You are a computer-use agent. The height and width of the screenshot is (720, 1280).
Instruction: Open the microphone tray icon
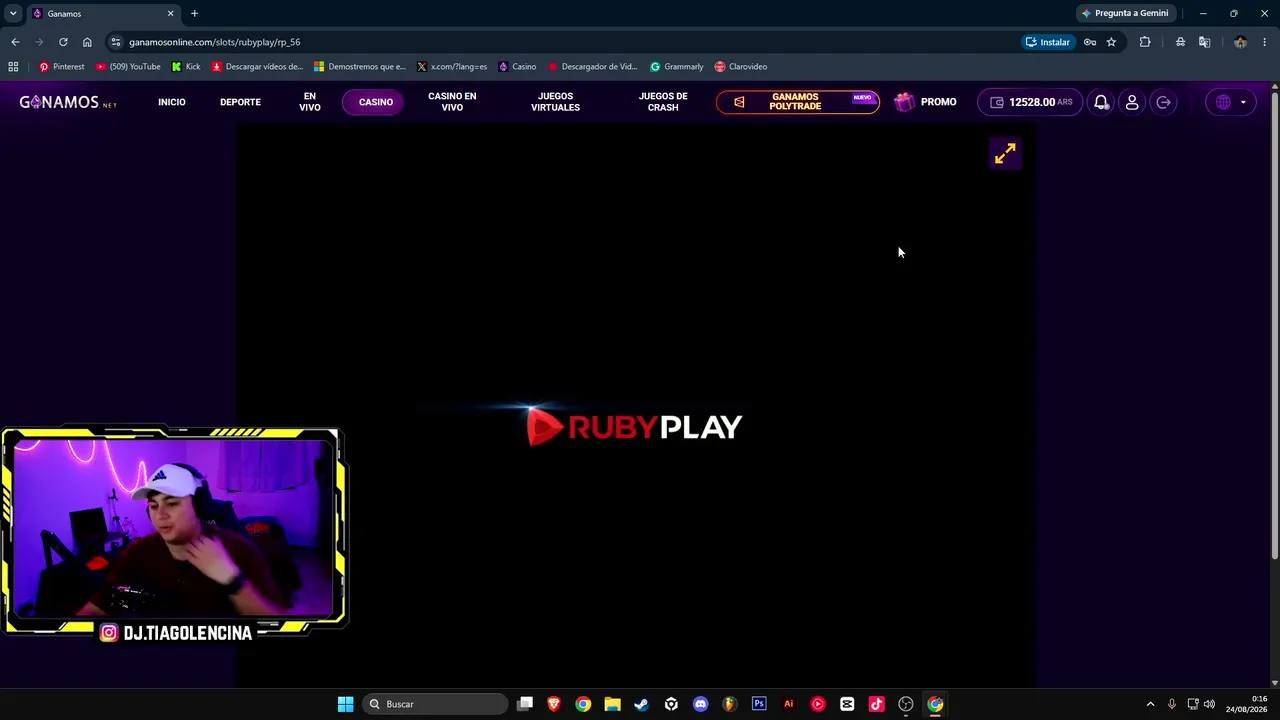tap(1171, 704)
